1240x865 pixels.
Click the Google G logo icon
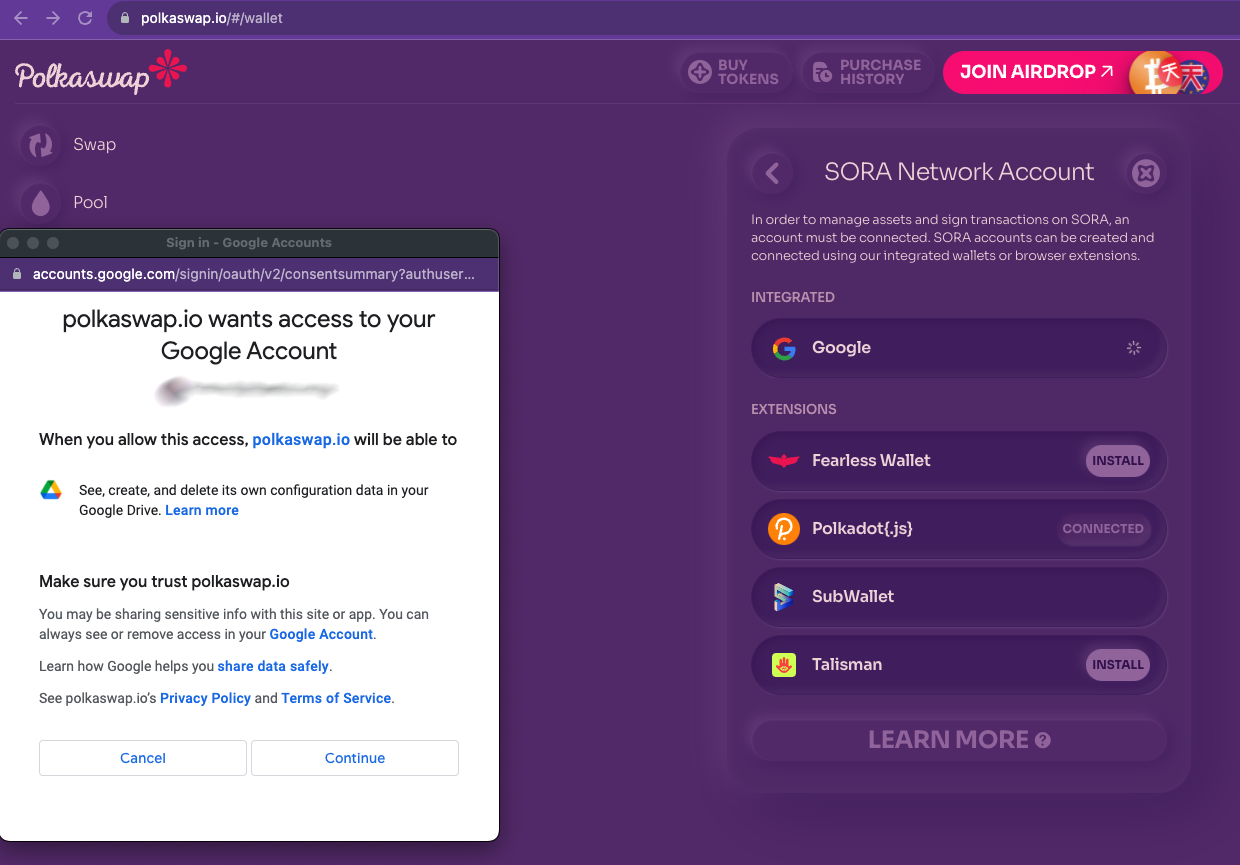tap(784, 348)
